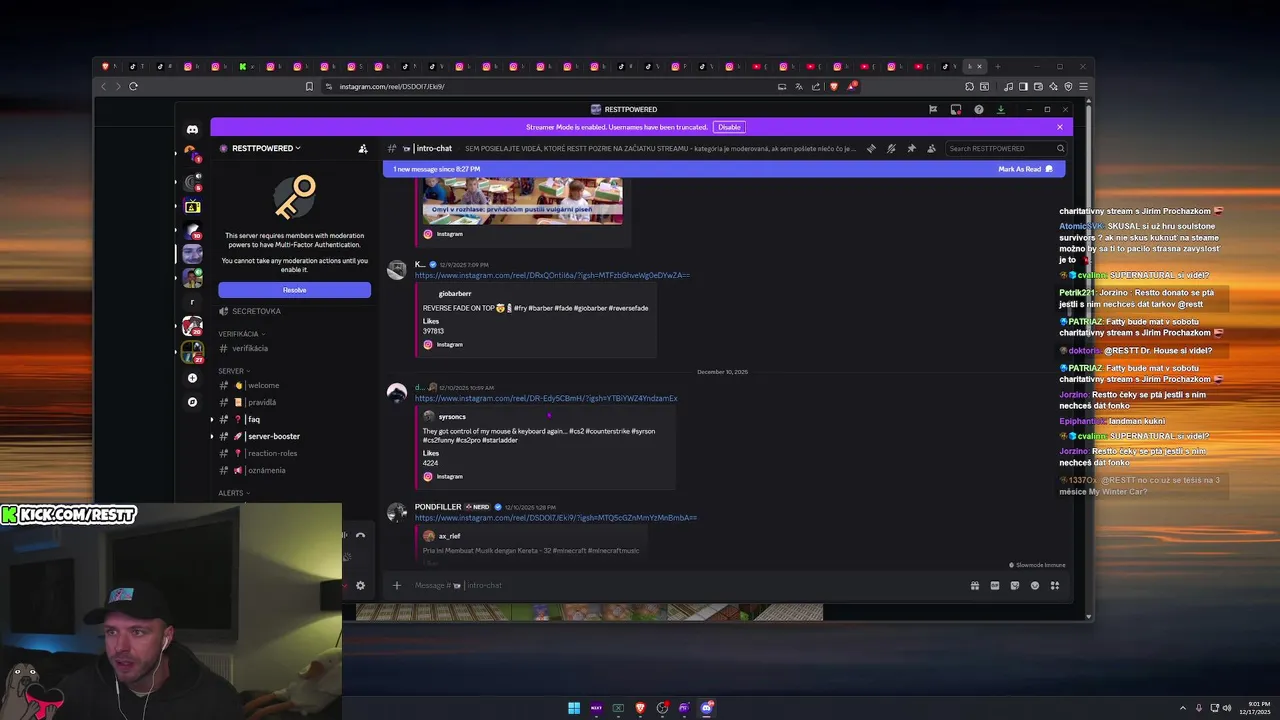This screenshot has height=720, width=1280.
Task: Open emoji picker icon
Action: [1035, 585]
